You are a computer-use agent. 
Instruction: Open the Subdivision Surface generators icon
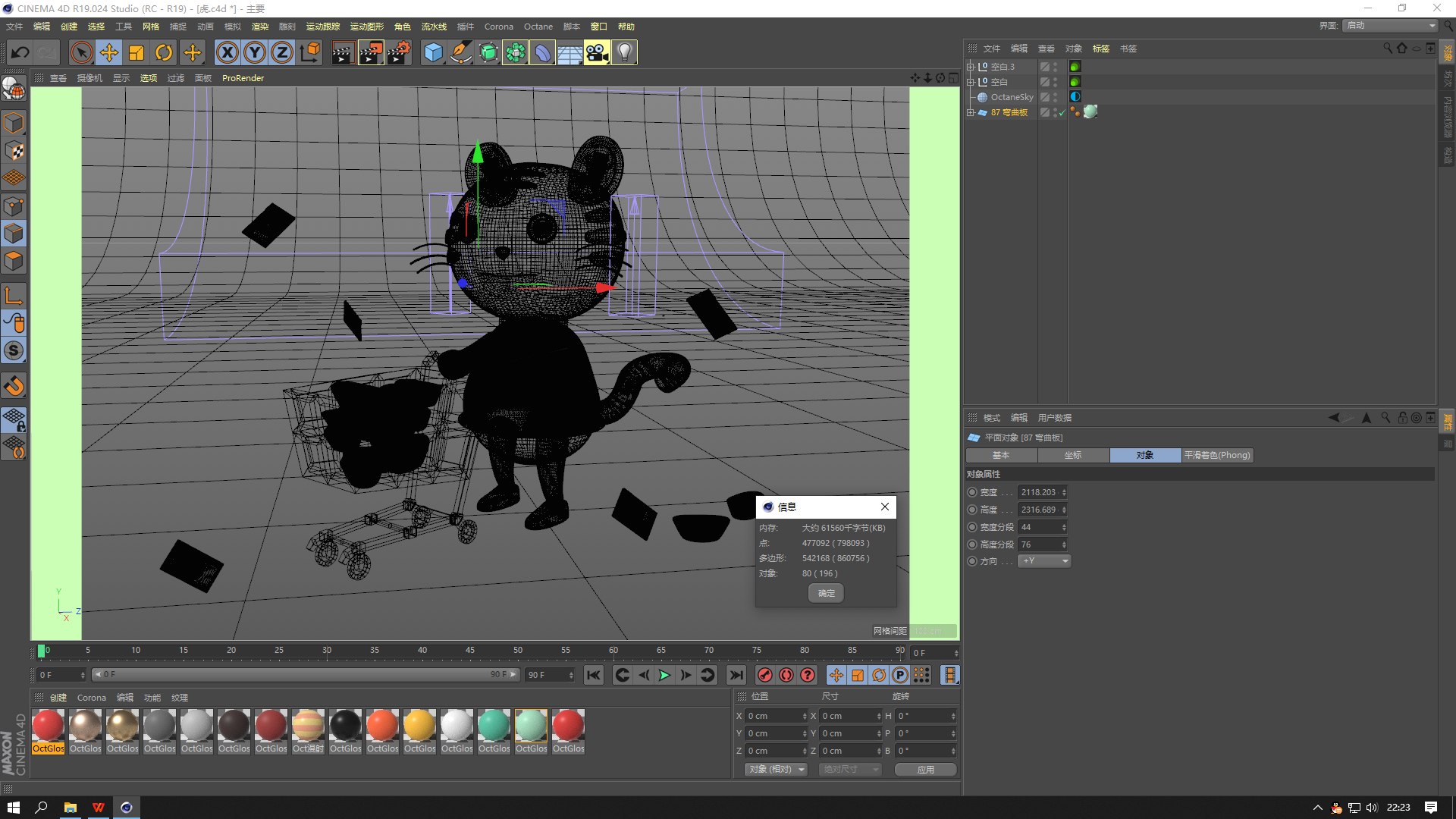[488, 52]
